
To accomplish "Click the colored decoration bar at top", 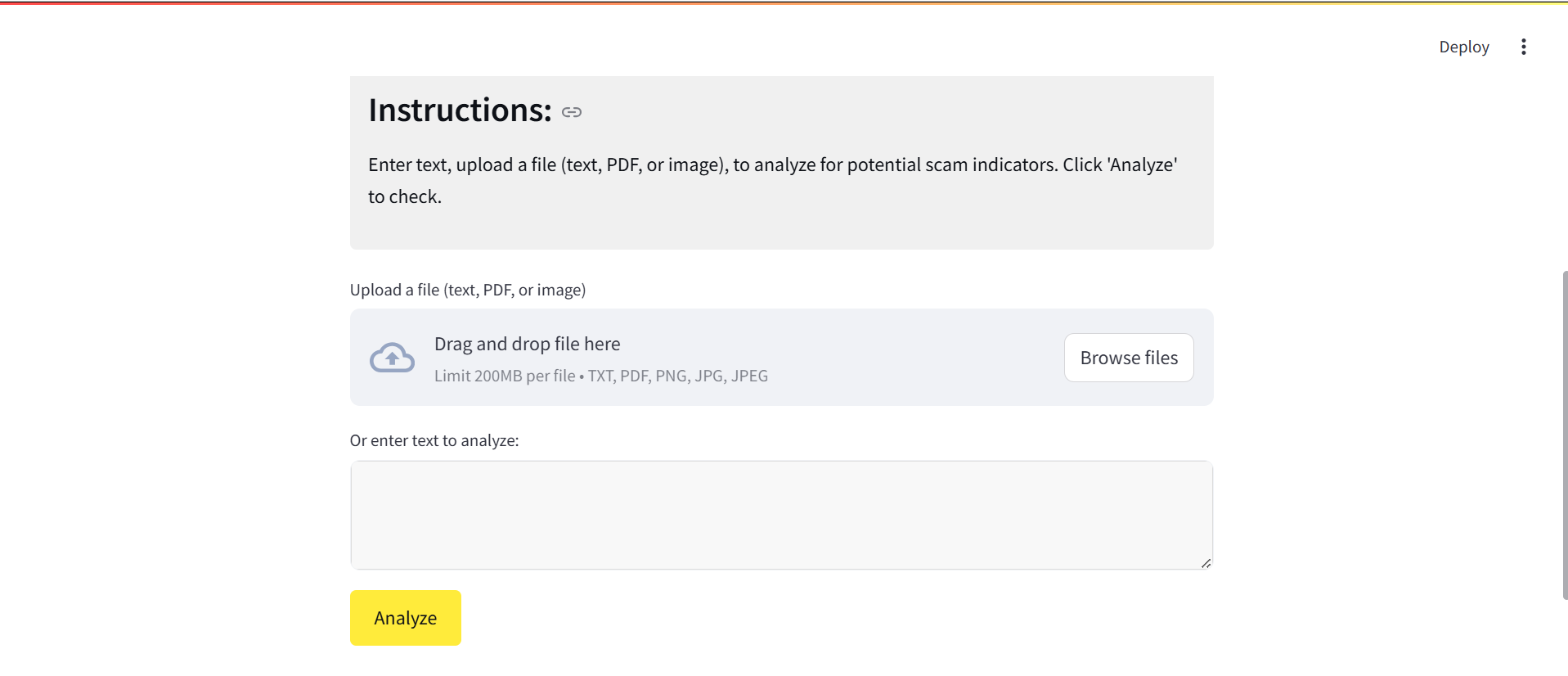I will point(784,2).
